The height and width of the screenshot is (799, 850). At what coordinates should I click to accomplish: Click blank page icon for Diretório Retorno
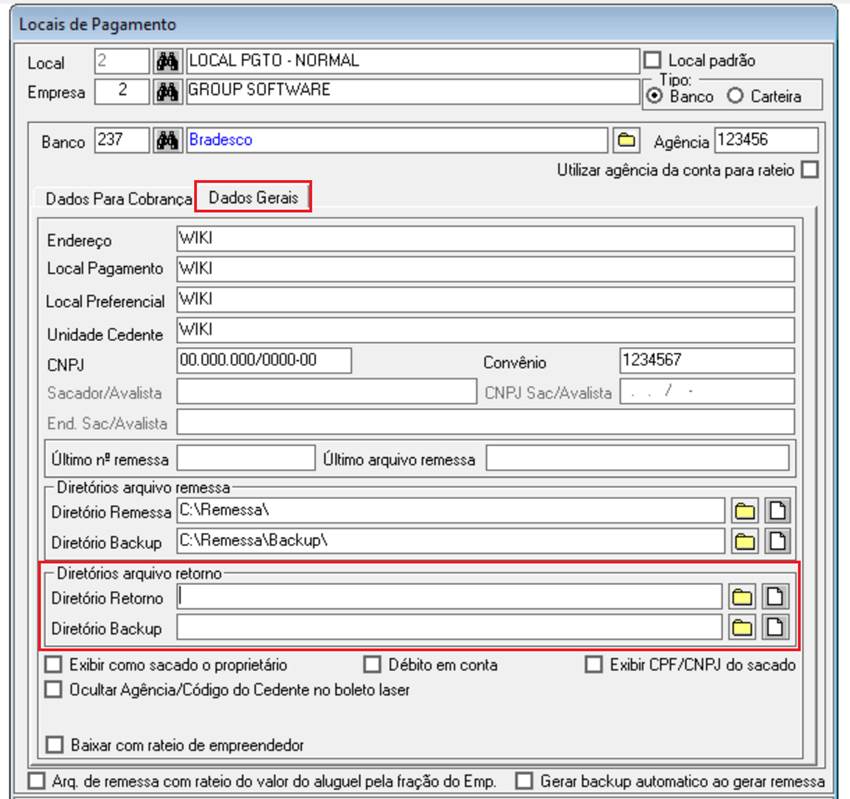[775, 597]
